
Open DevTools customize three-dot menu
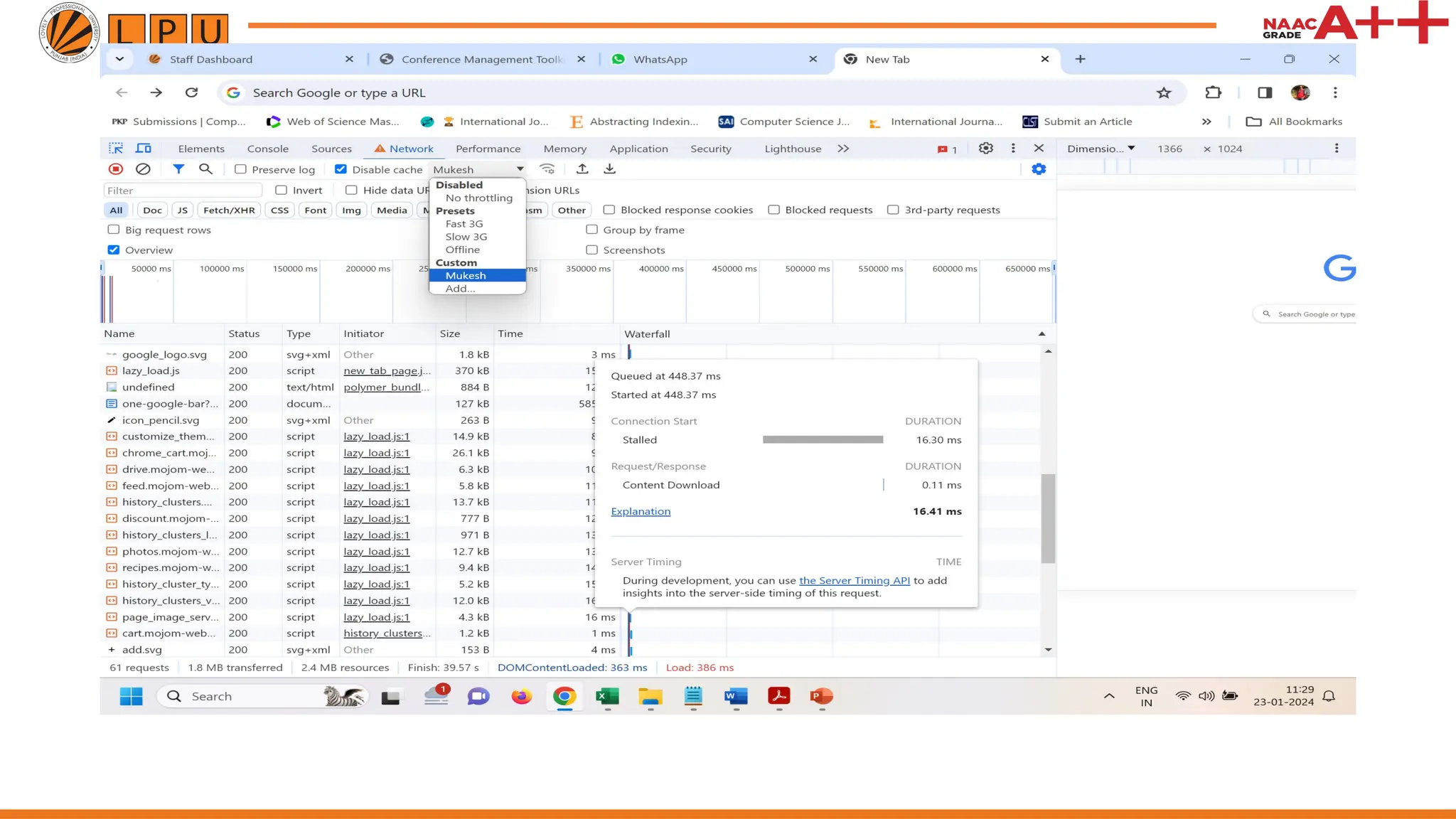tap(1013, 149)
